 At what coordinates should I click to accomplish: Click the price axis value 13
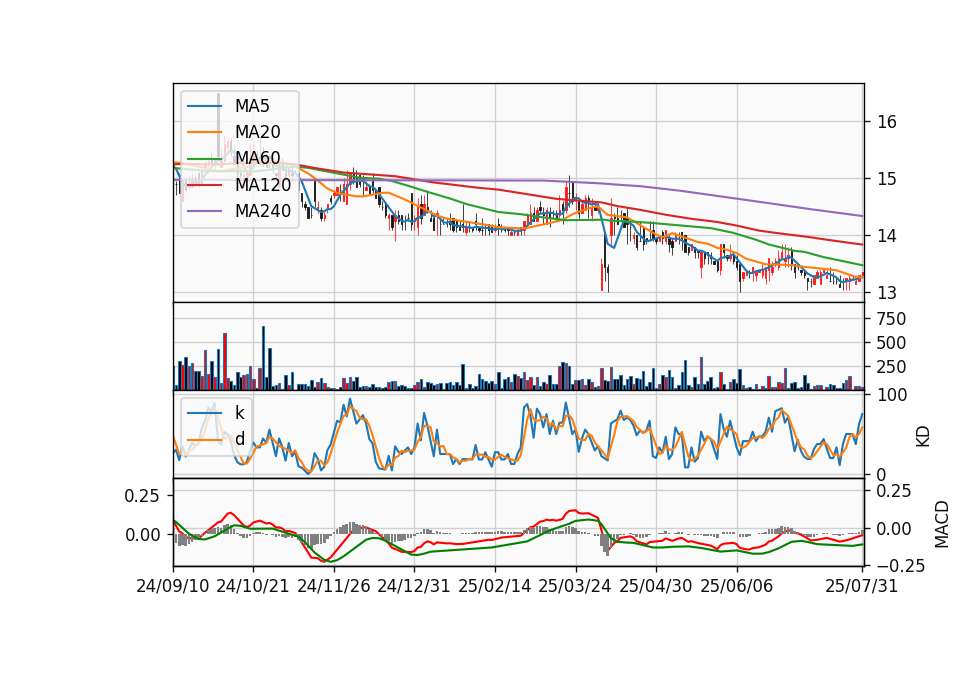[x=887, y=293]
